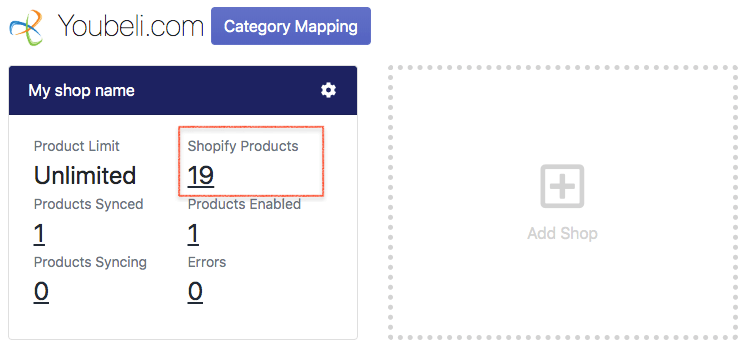The image size is (753, 360).
Task: Click the Products Enabled label
Action: (244, 204)
